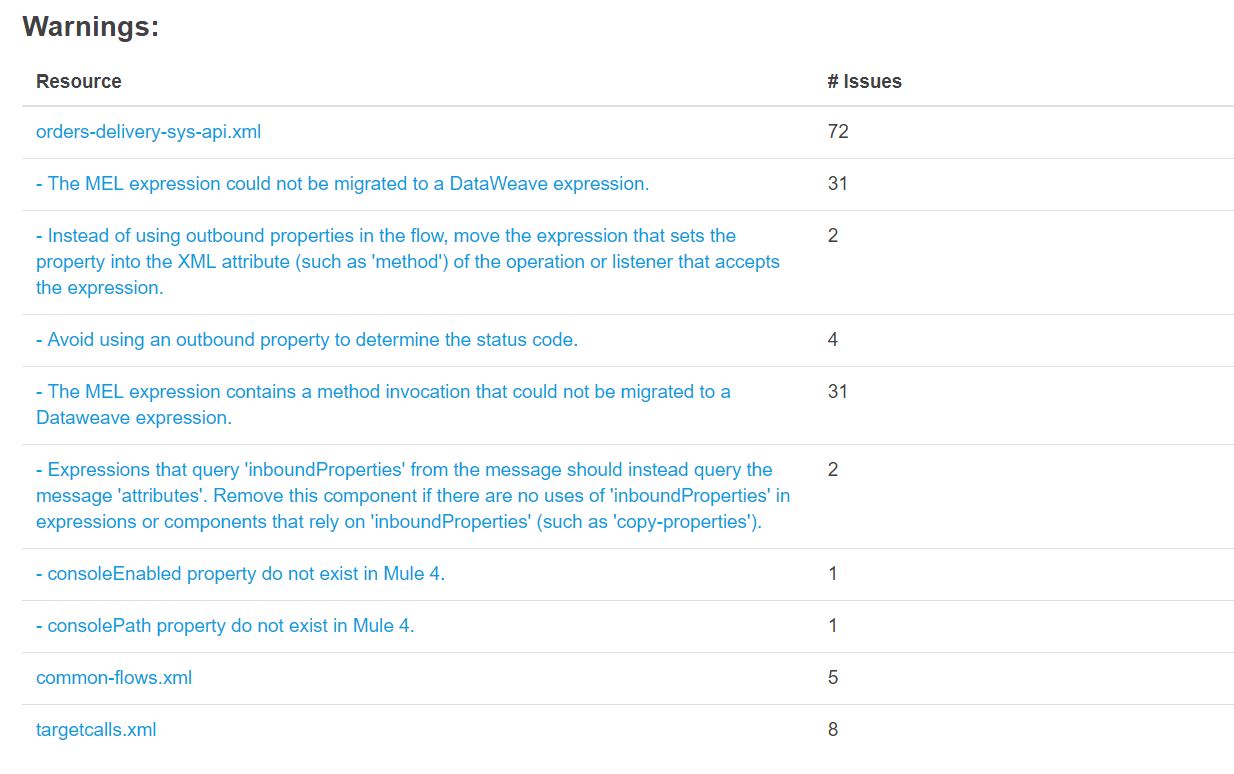Open the targetcalls.xml resource link

(x=96, y=730)
